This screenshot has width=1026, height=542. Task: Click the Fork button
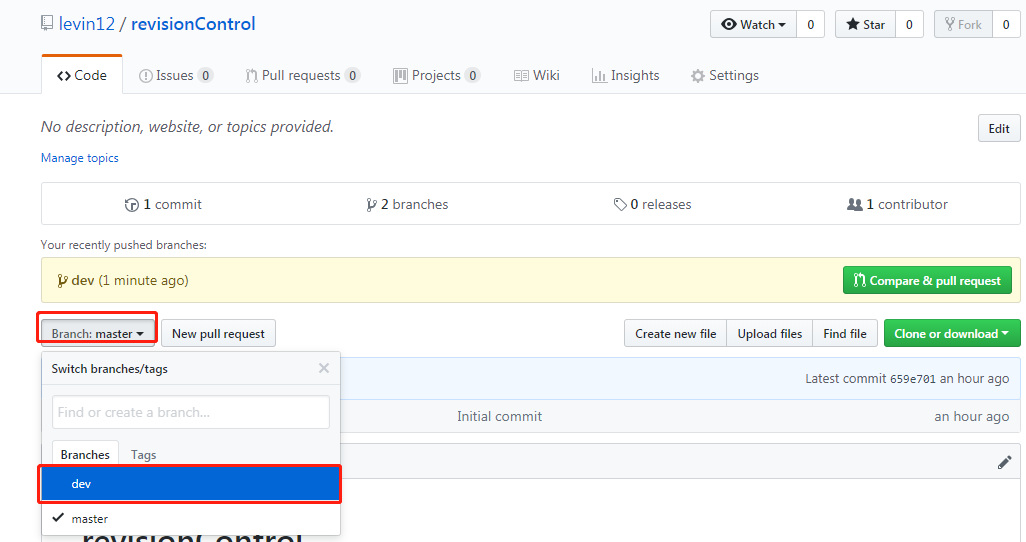pos(963,24)
